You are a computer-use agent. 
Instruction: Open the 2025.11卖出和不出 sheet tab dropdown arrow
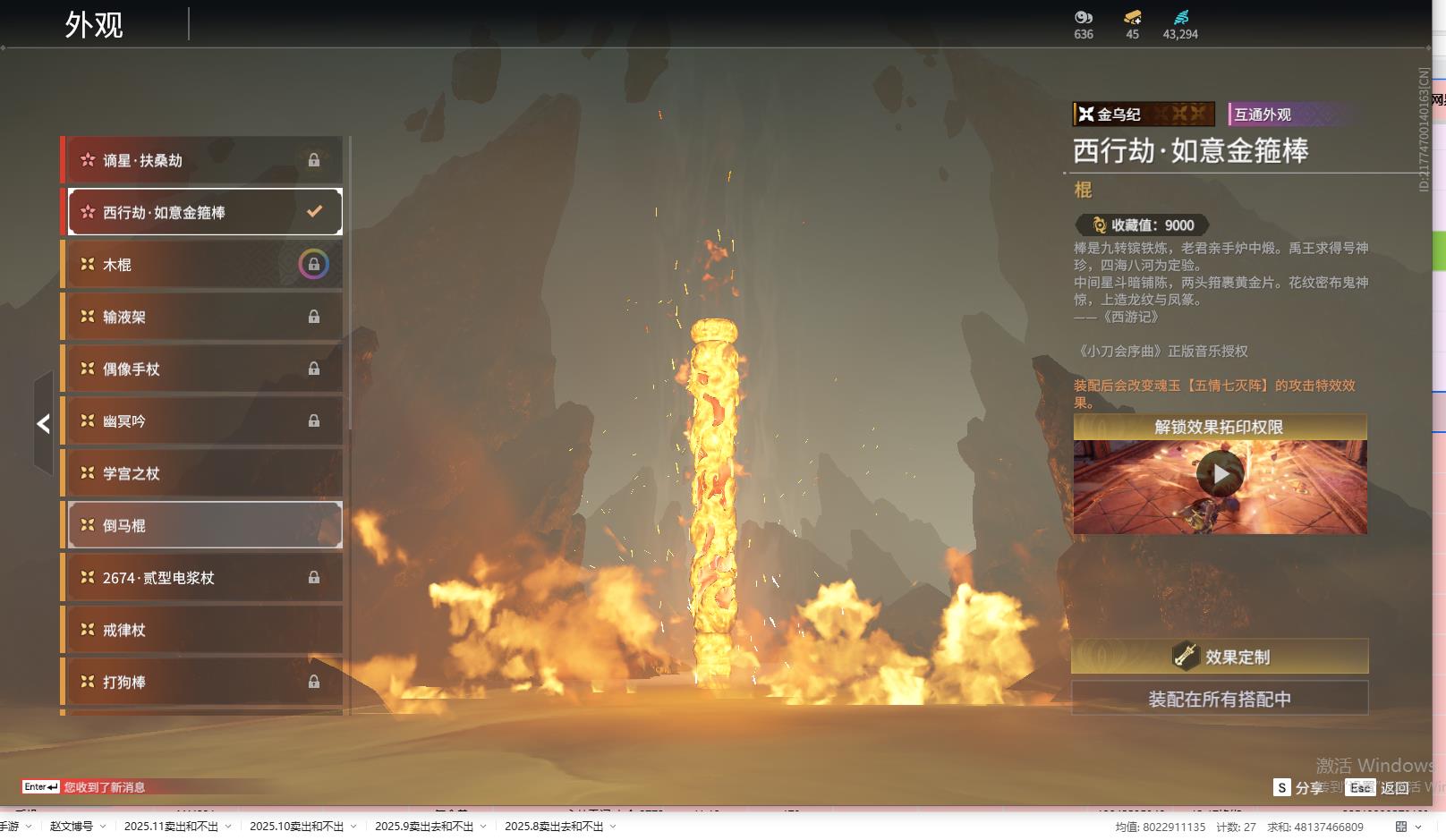[x=228, y=827]
